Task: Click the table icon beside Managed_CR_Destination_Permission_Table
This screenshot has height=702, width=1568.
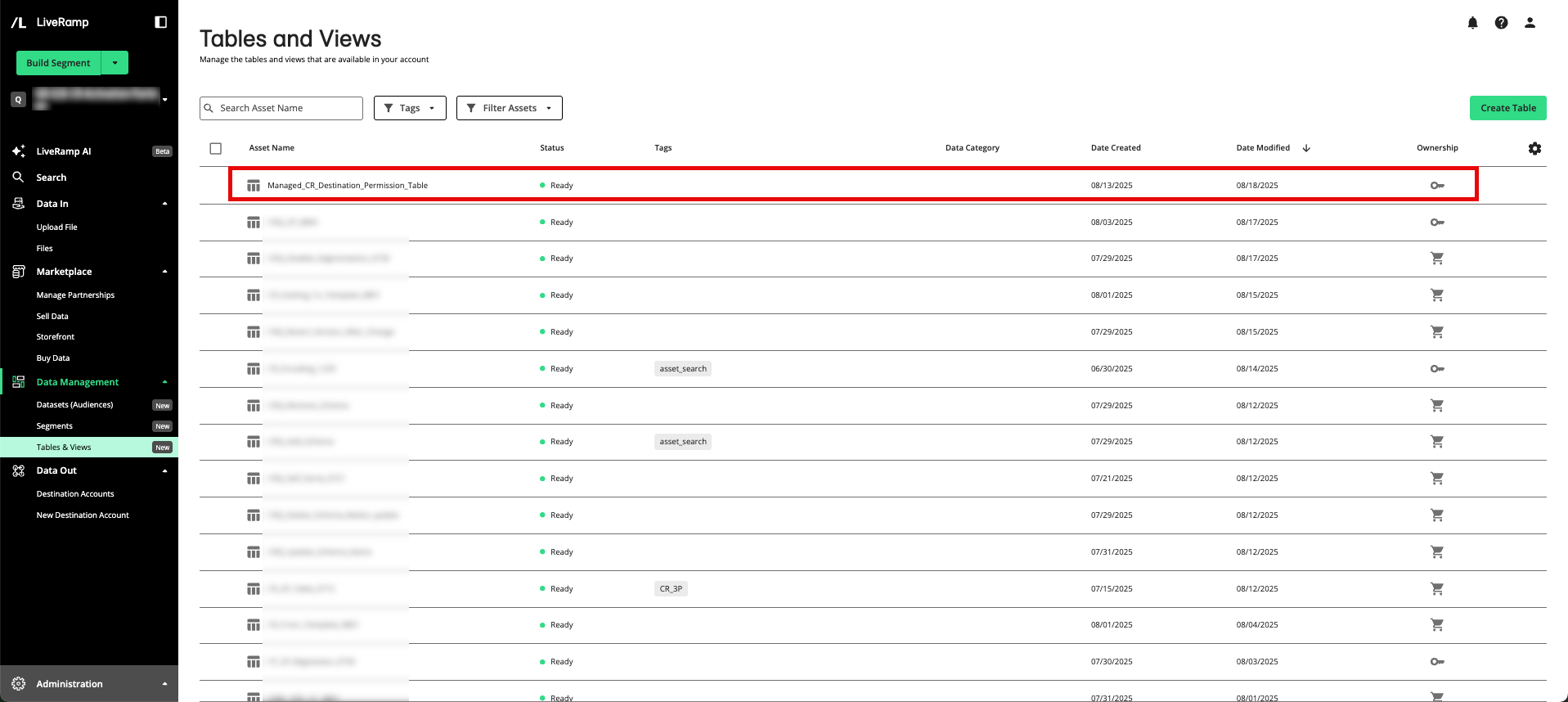Action: coord(254,186)
